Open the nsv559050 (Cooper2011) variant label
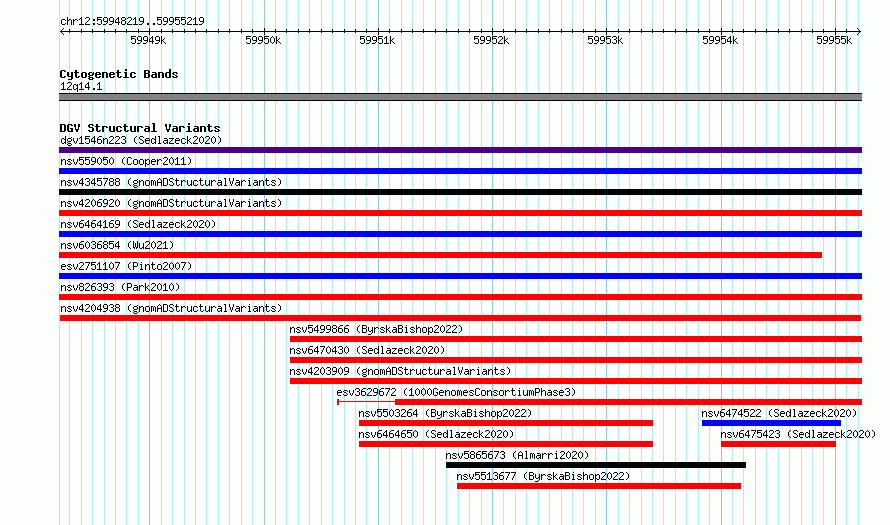The image size is (890, 525). (x=126, y=161)
